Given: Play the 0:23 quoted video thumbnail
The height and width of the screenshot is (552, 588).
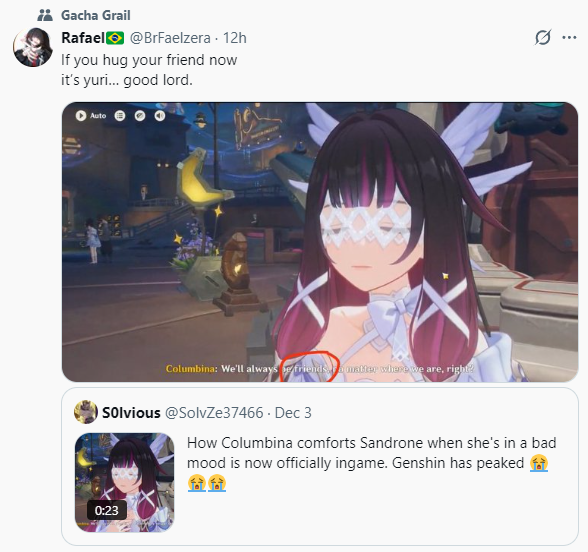Looking at the screenshot, I should [x=124, y=482].
